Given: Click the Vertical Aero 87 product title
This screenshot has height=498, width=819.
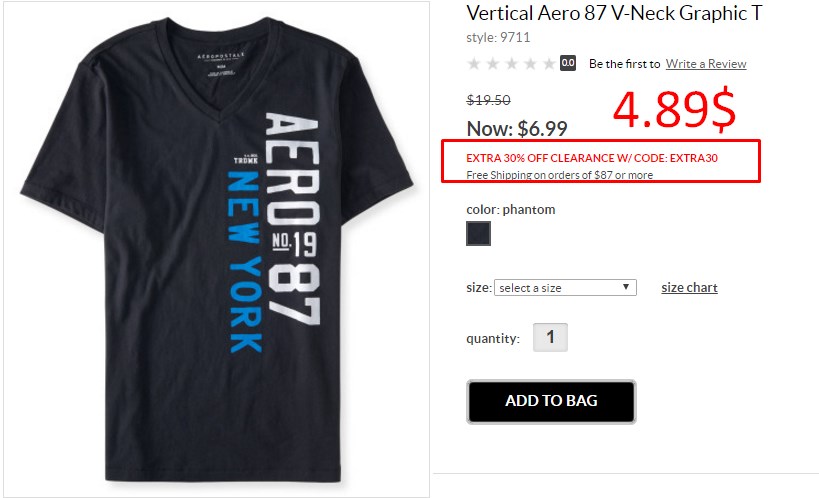Looking at the screenshot, I should [614, 13].
